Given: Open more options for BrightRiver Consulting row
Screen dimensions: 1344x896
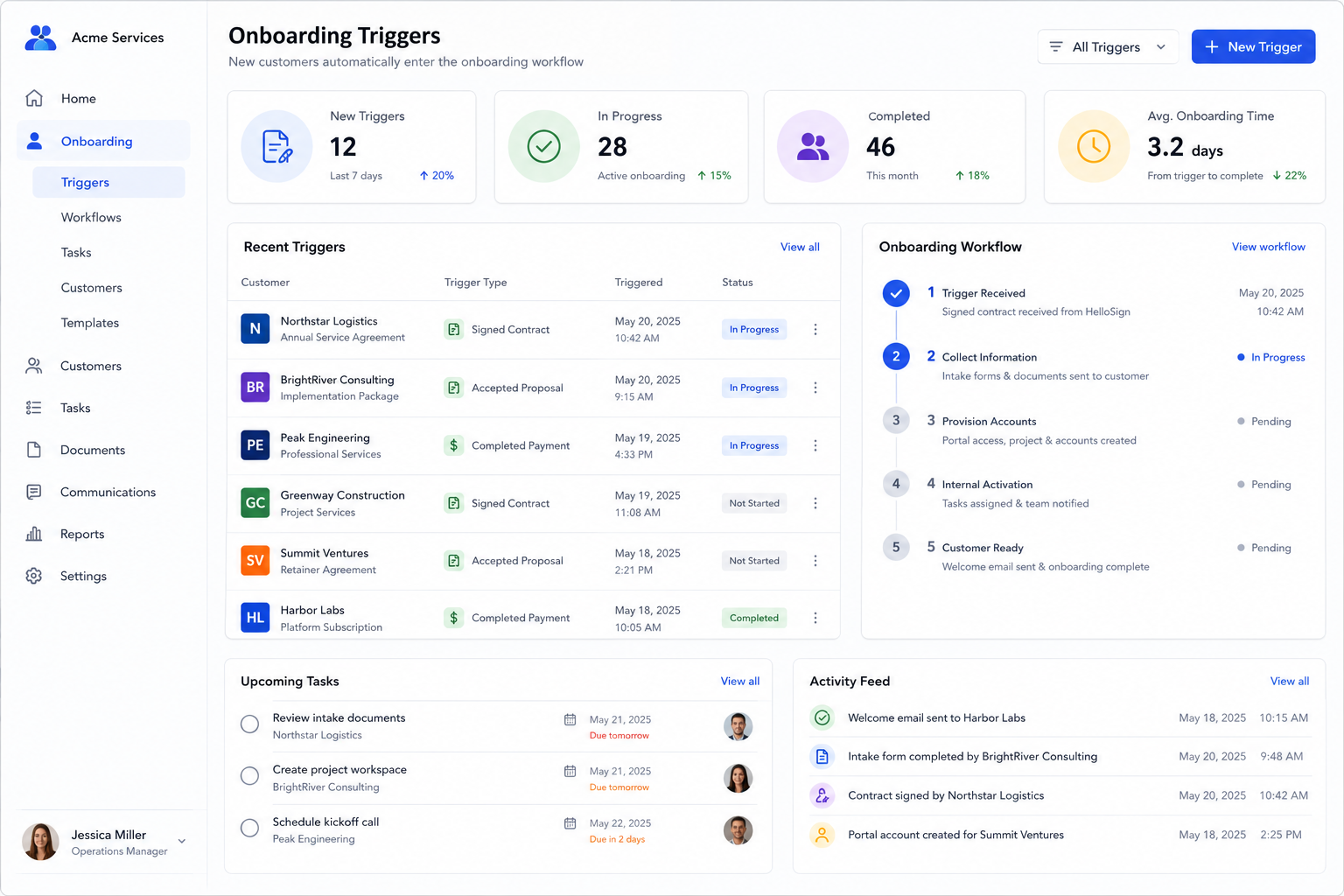Looking at the screenshot, I should pyautogui.click(x=815, y=388).
